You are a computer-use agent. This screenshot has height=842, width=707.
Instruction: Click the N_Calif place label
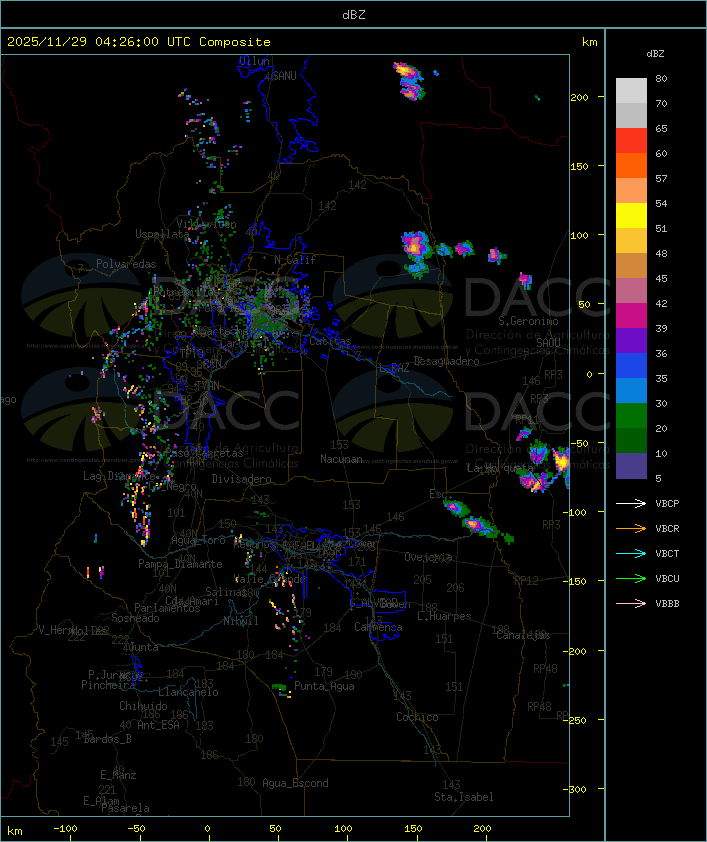[x=295, y=260]
